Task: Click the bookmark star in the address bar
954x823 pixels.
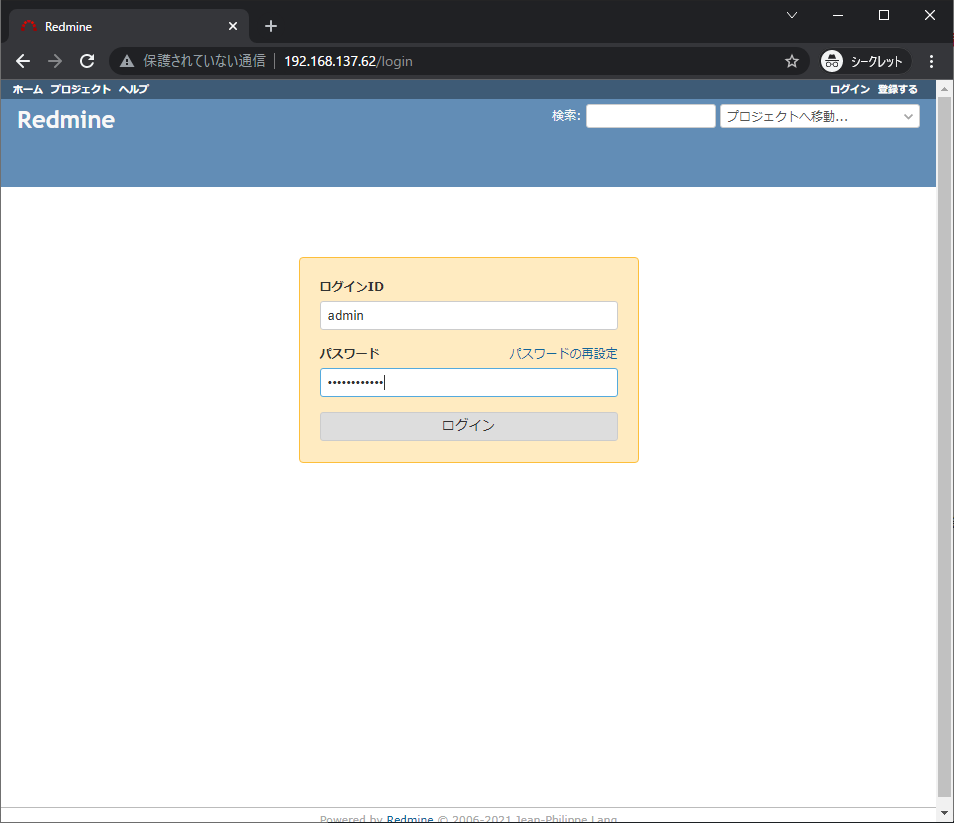Action: [x=791, y=60]
